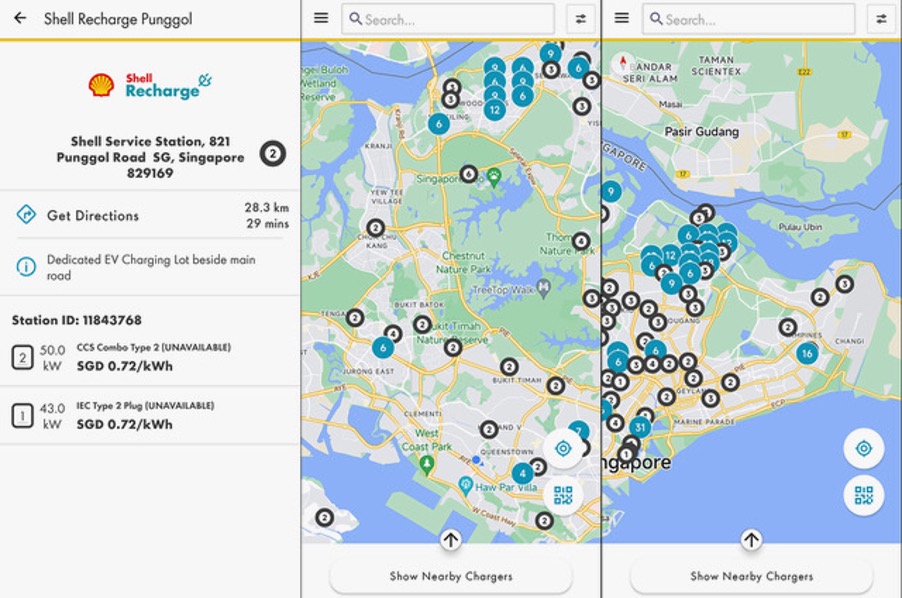Select the CCS Combo Type 2 connector row

[150, 357]
